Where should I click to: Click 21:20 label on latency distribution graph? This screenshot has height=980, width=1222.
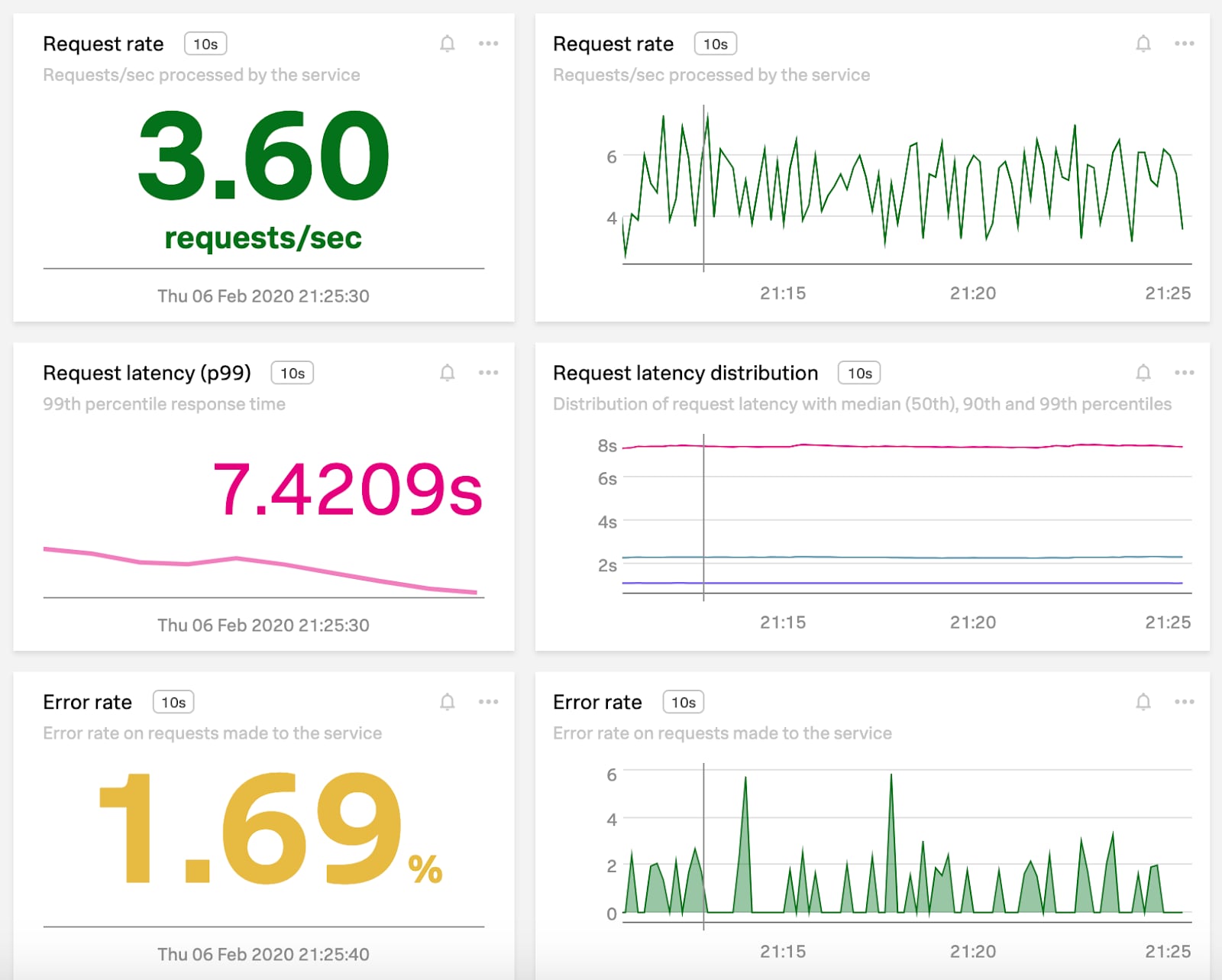[x=973, y=623]
